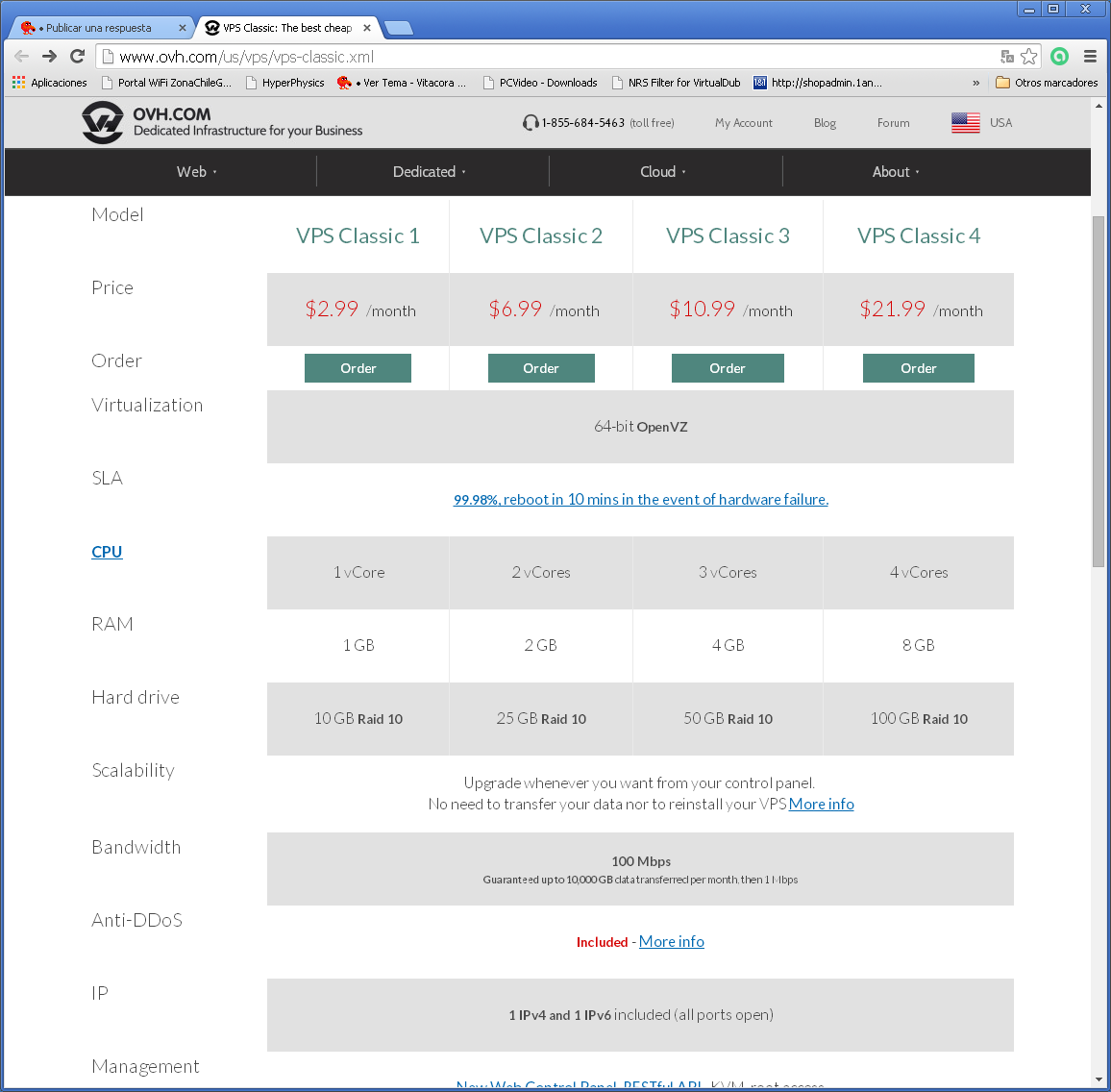Click the CPU row label link
This screenshot has height=1092, width=1111.
107,552
